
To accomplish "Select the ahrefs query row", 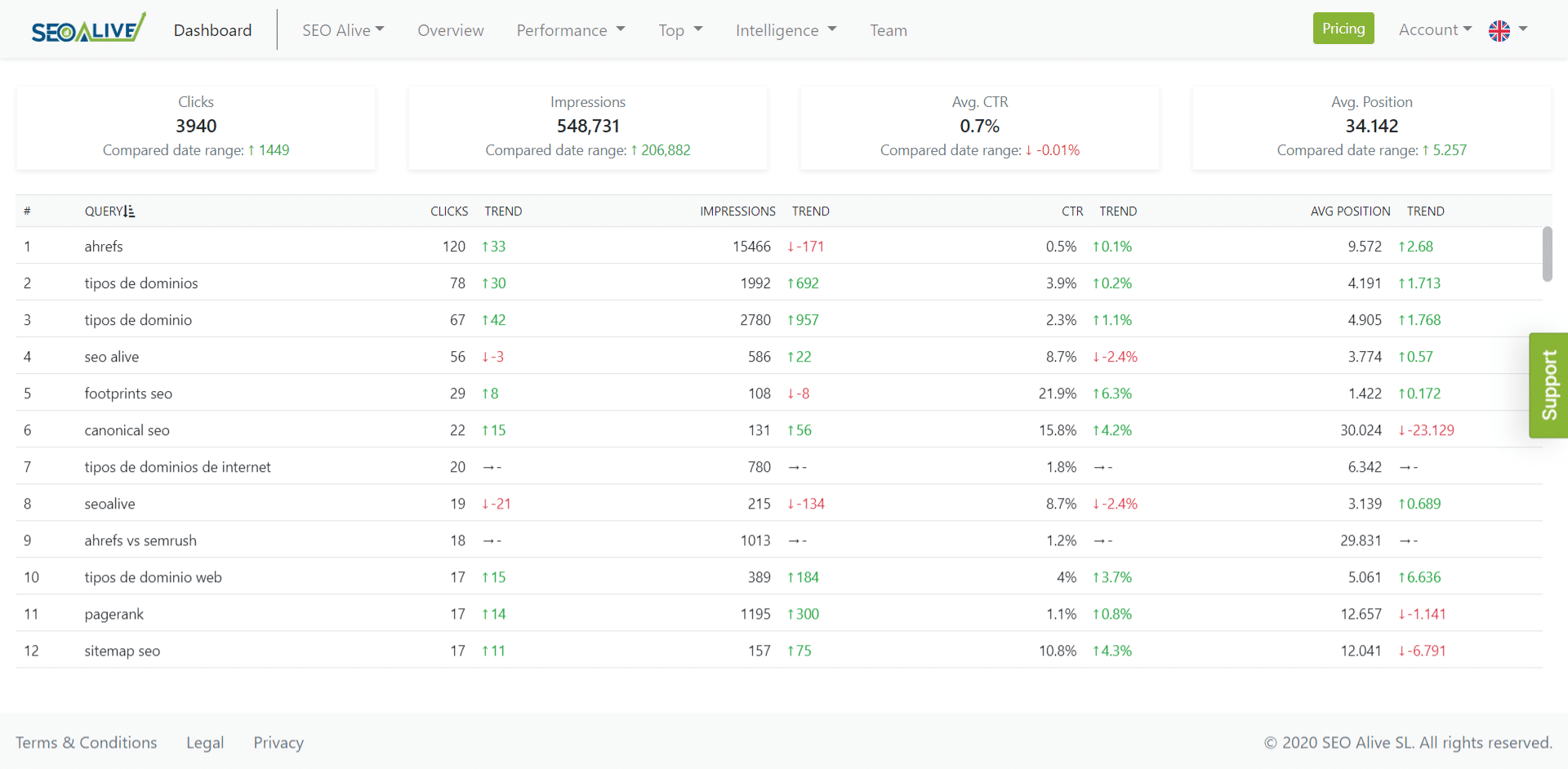I will click(778, 246).
